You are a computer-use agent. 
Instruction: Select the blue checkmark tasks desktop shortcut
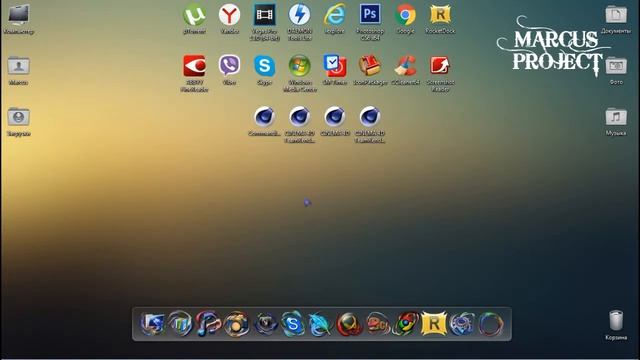coord(335,66)
